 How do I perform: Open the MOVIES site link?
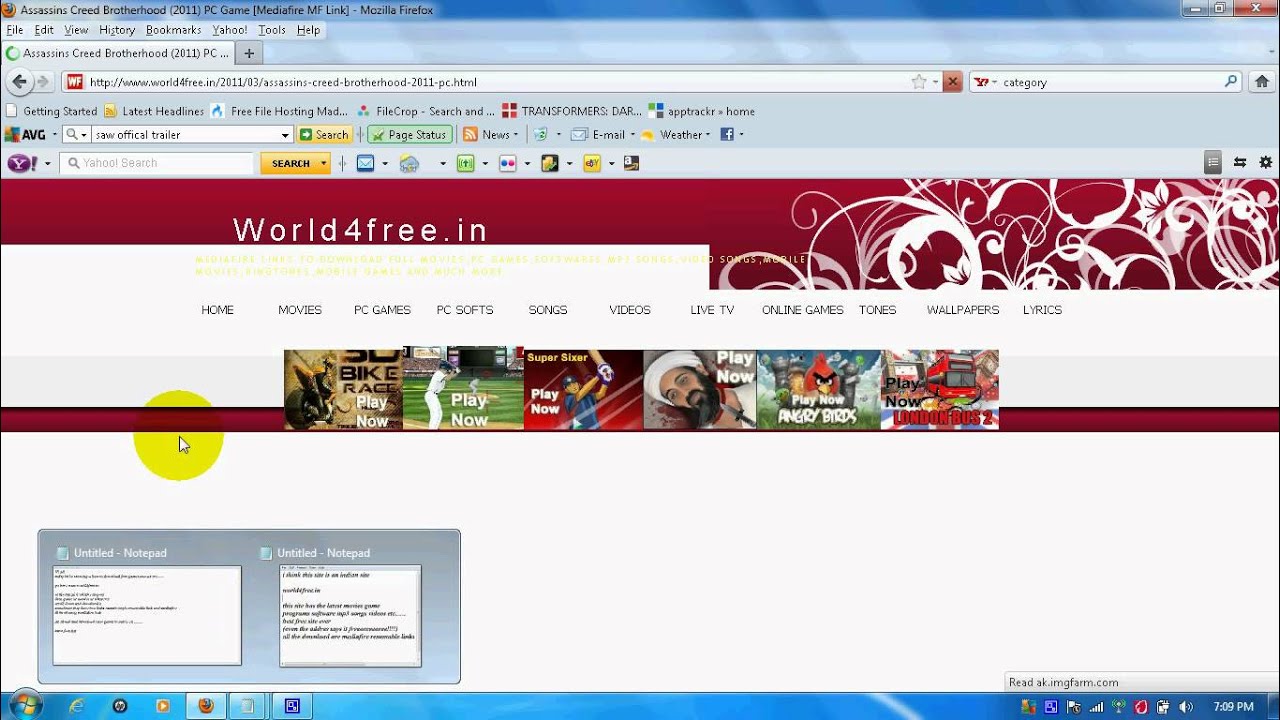(300, 310)
